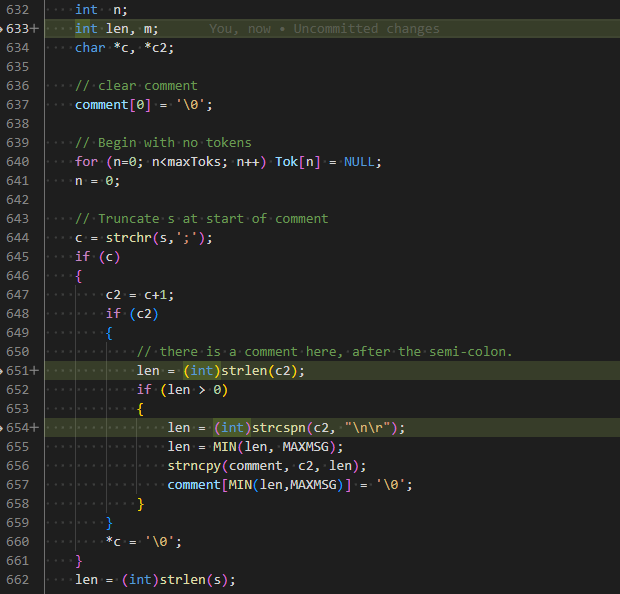620x594 pixels.
Task: Click the strchr call on line 644
Action: click(x=129, y=238)
